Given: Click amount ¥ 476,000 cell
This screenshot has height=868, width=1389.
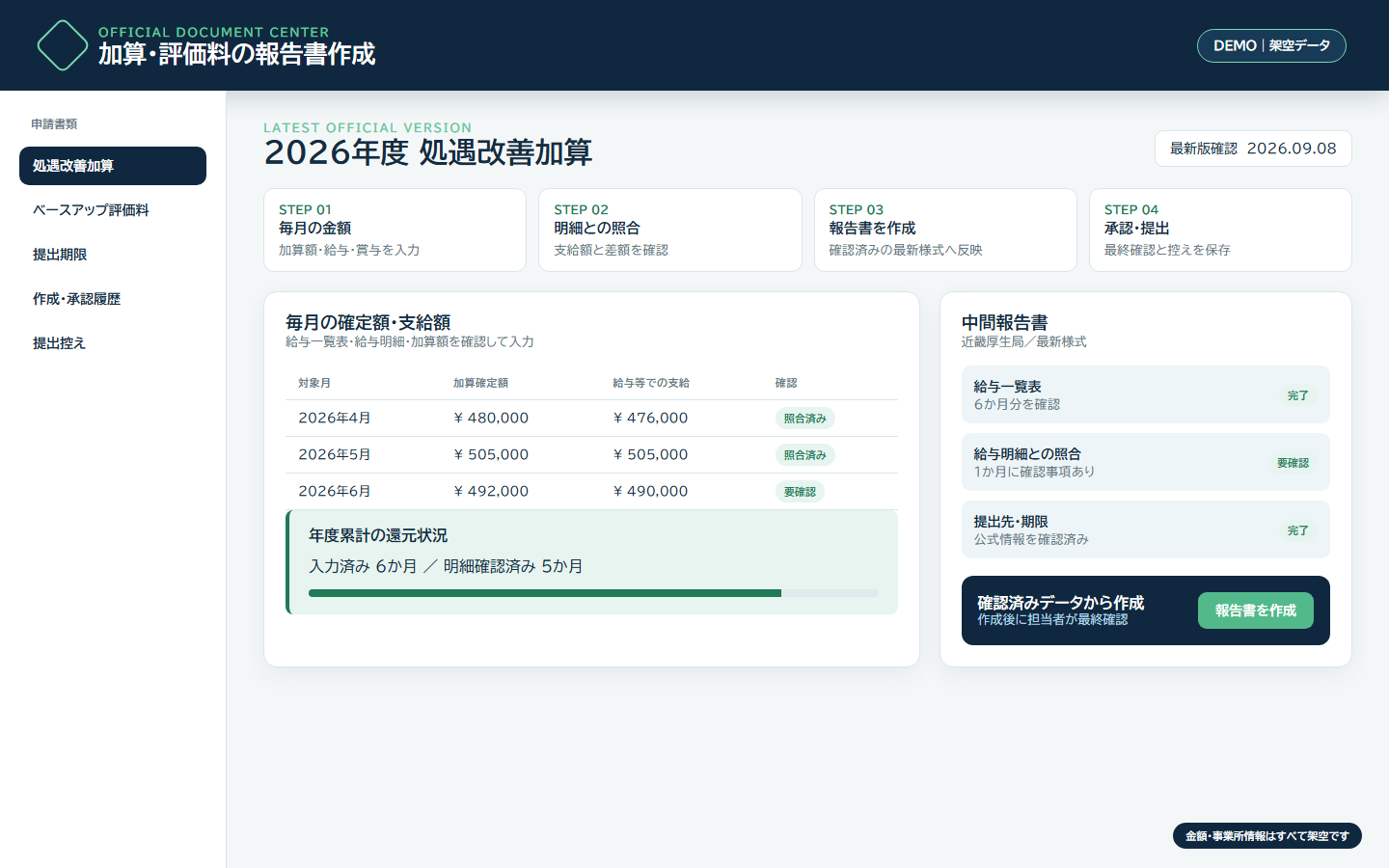Looking at the screenshot, I should (x=650, y=418).
